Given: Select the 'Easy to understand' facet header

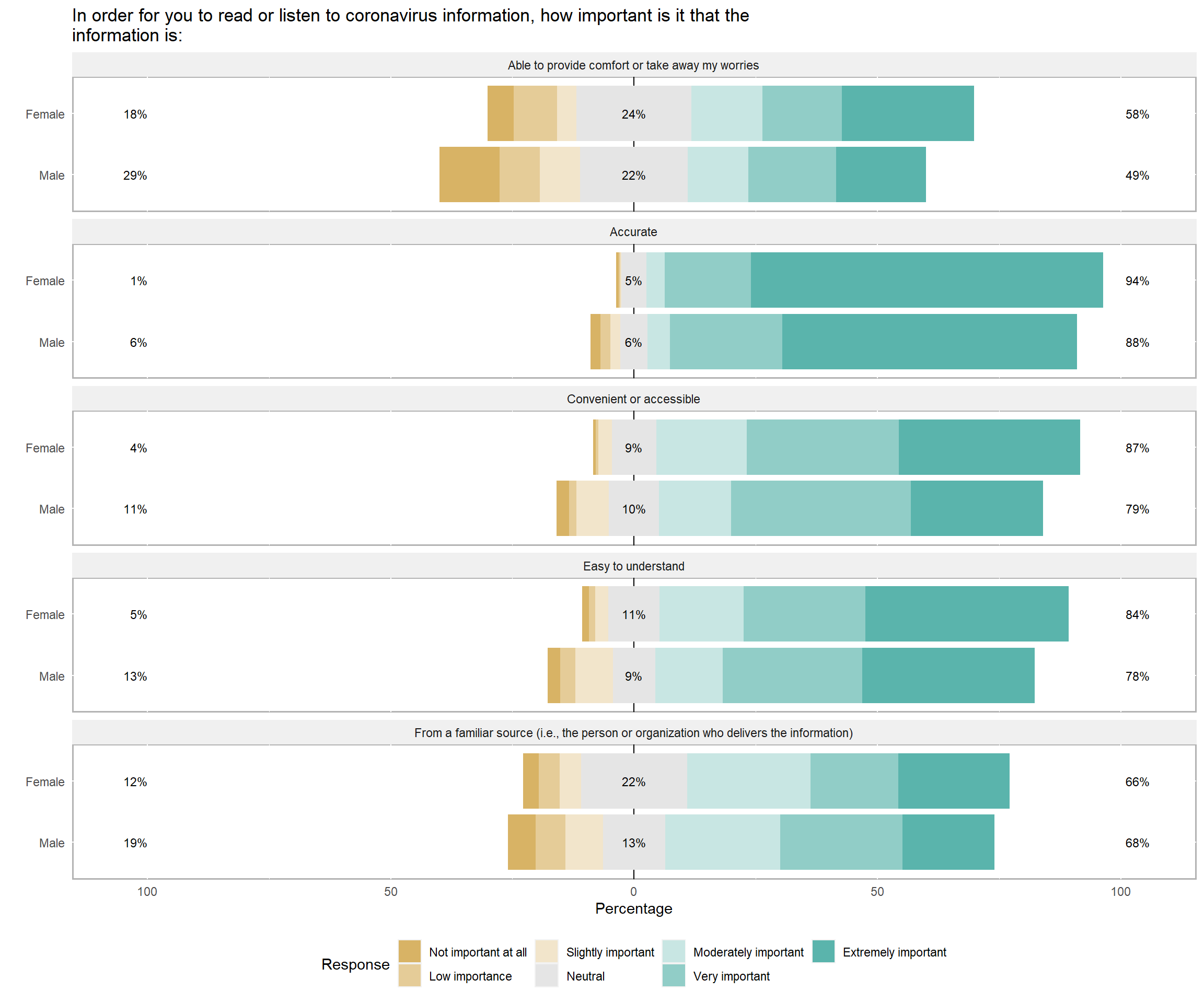Looking at the screenshot, I should pyautogui.click(x=633, y=566).
